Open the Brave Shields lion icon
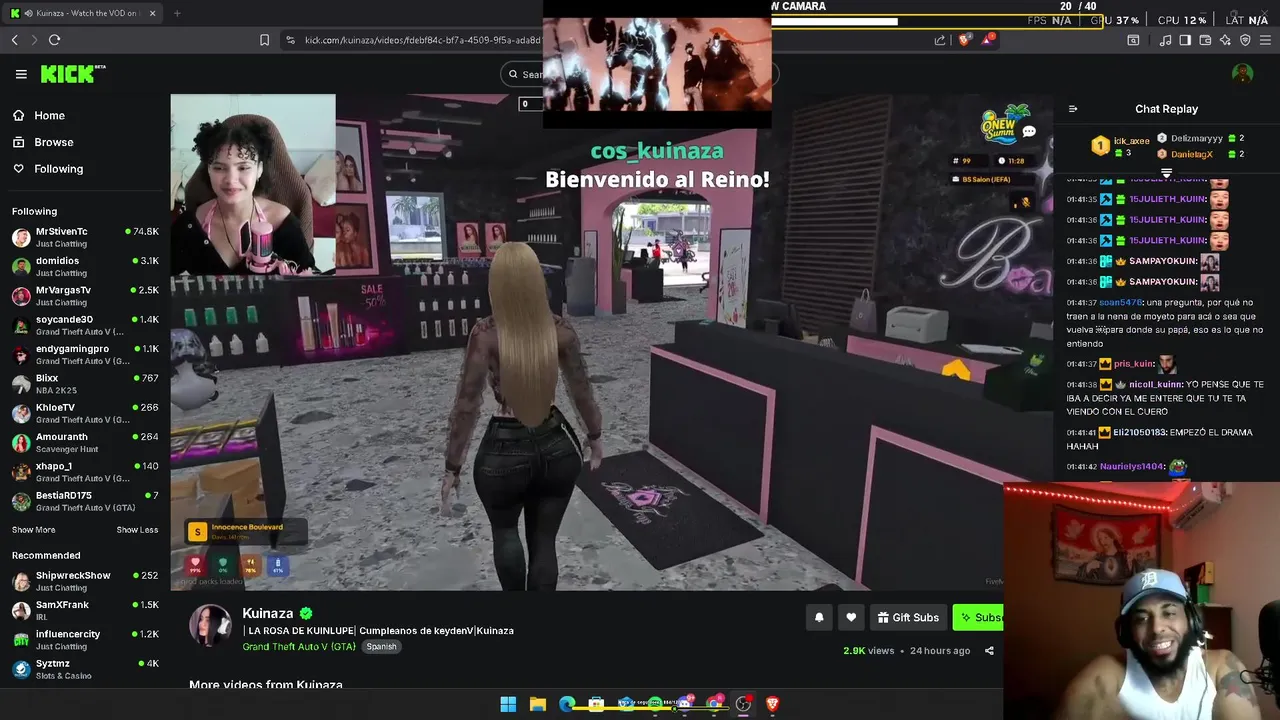This screenshot has height=720, width=1280. point(964,40)
